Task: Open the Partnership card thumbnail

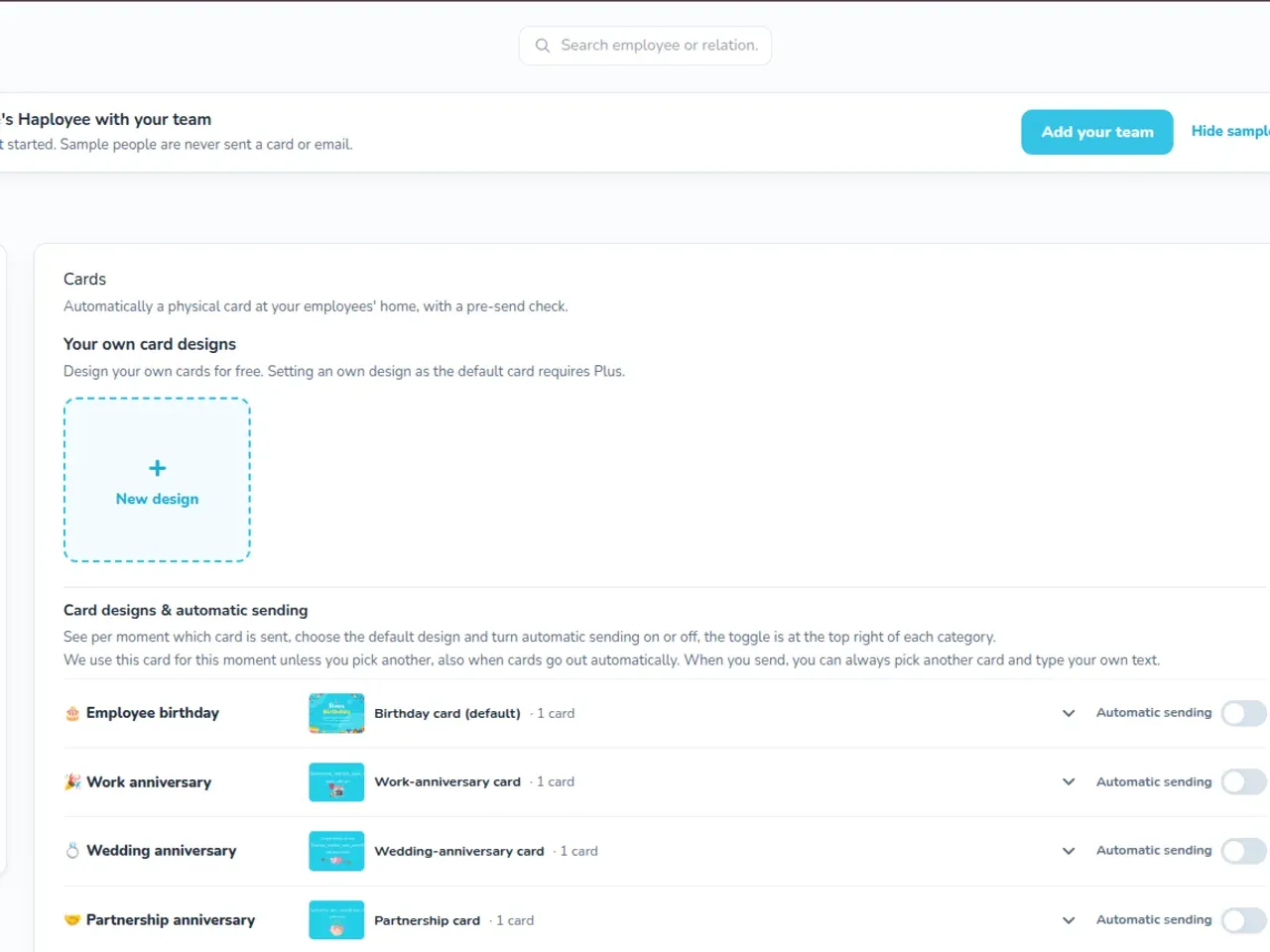Action: (x=336, y=920)
